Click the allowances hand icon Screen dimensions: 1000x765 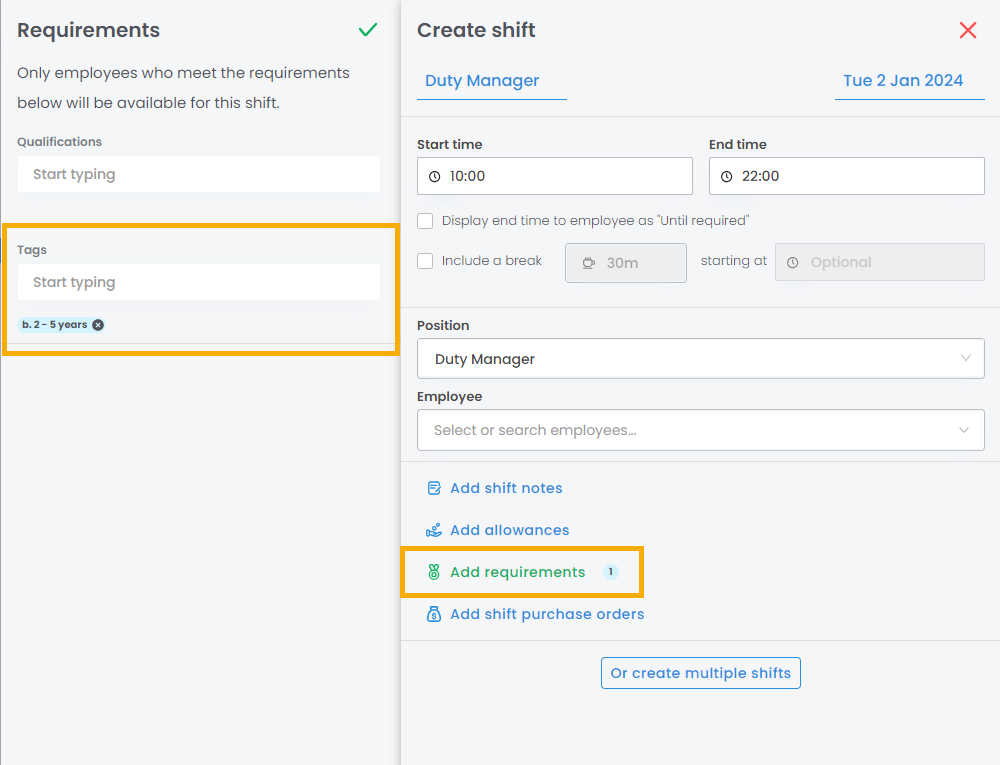(x=434, y=530)
